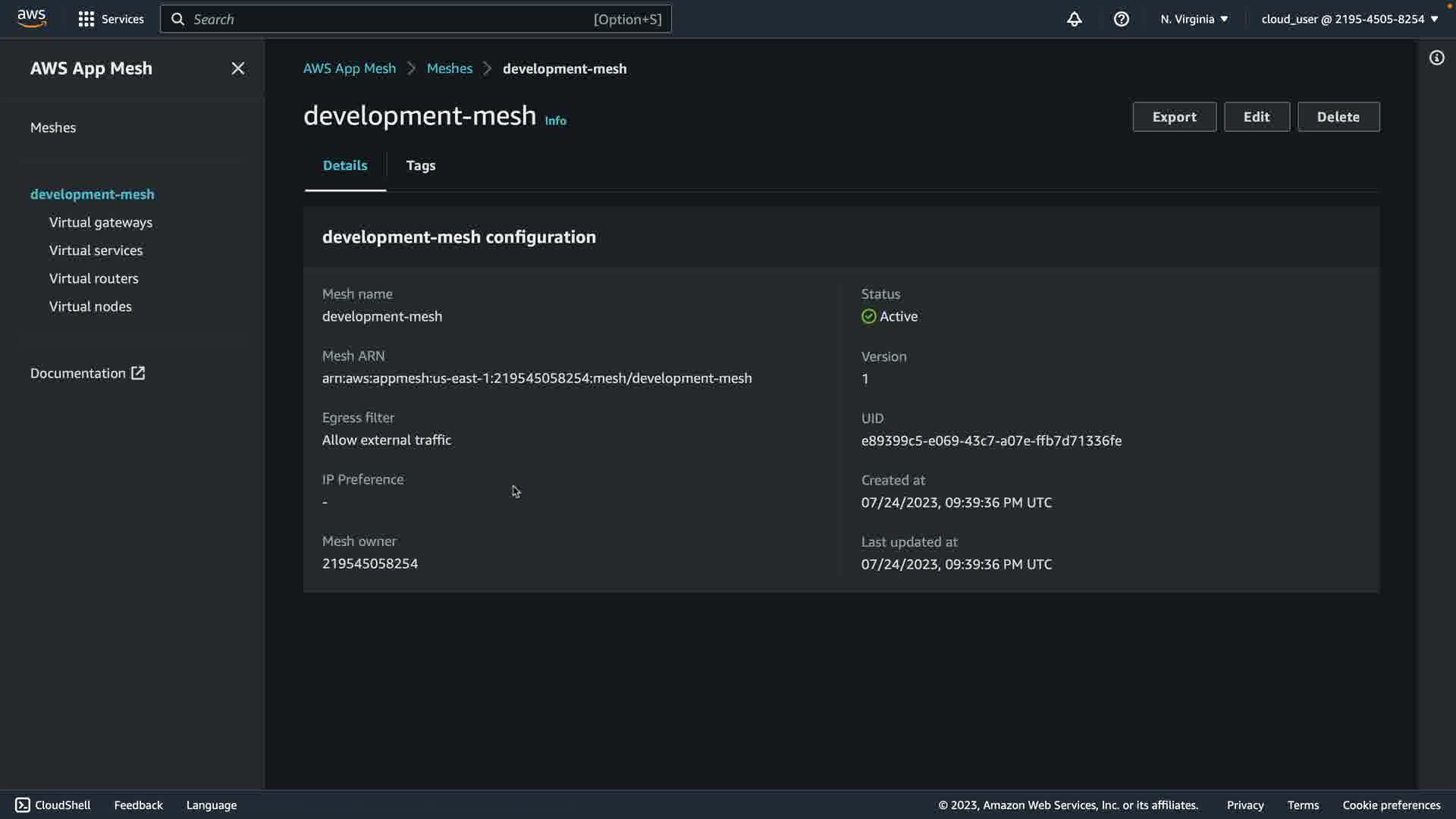Select the Details tab
The height and width of the screenshot is (819, 1456).
[345, 165]
